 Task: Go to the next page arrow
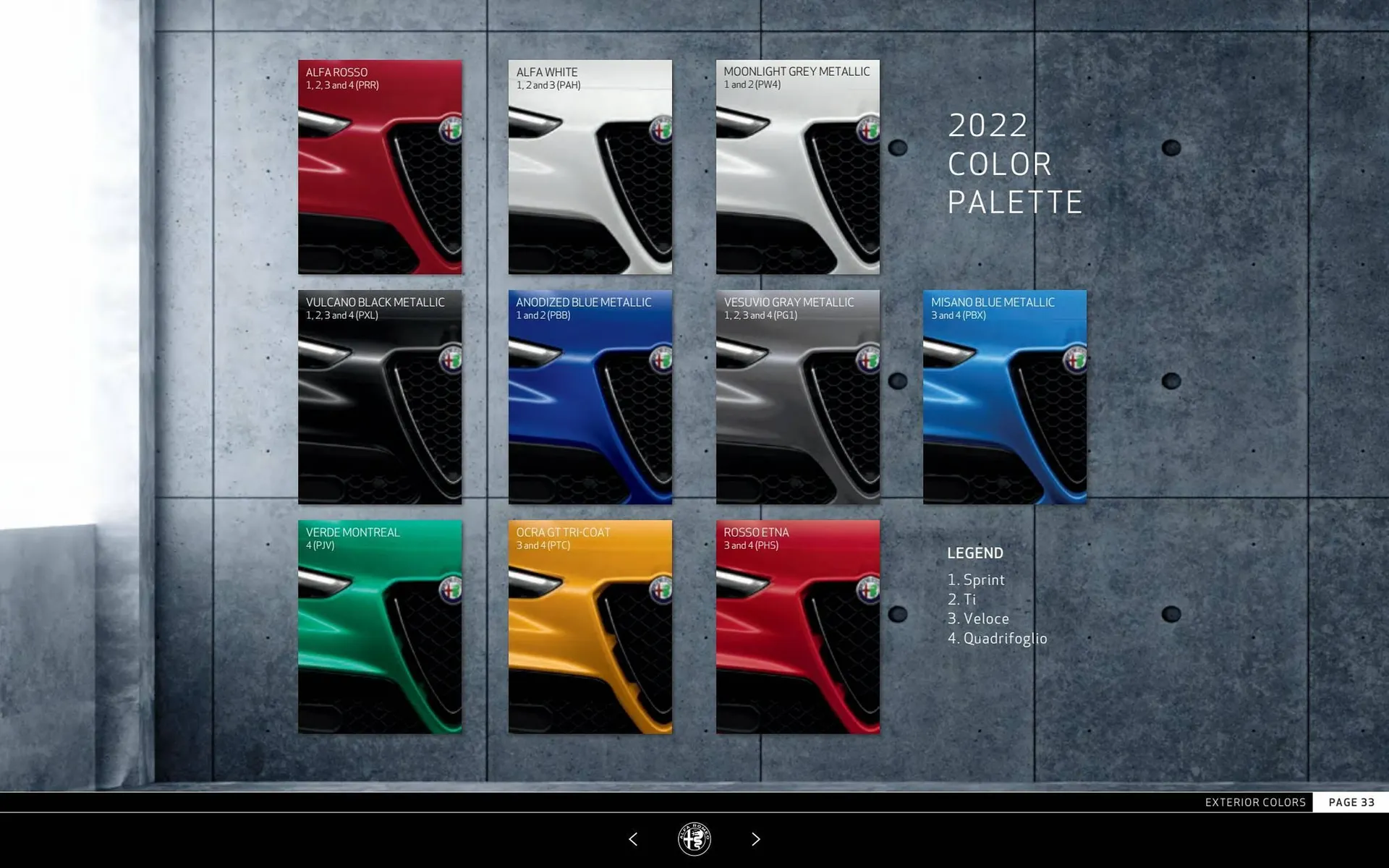[x=755, y=839]
